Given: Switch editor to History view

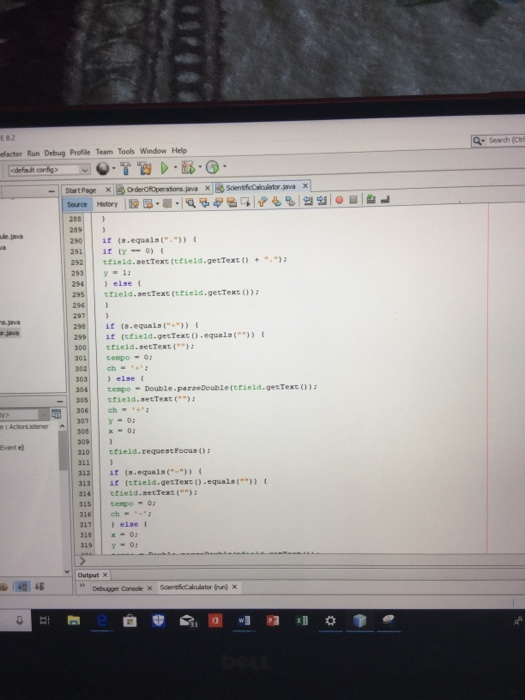Looking at the screenshot, I should [107, 204].
